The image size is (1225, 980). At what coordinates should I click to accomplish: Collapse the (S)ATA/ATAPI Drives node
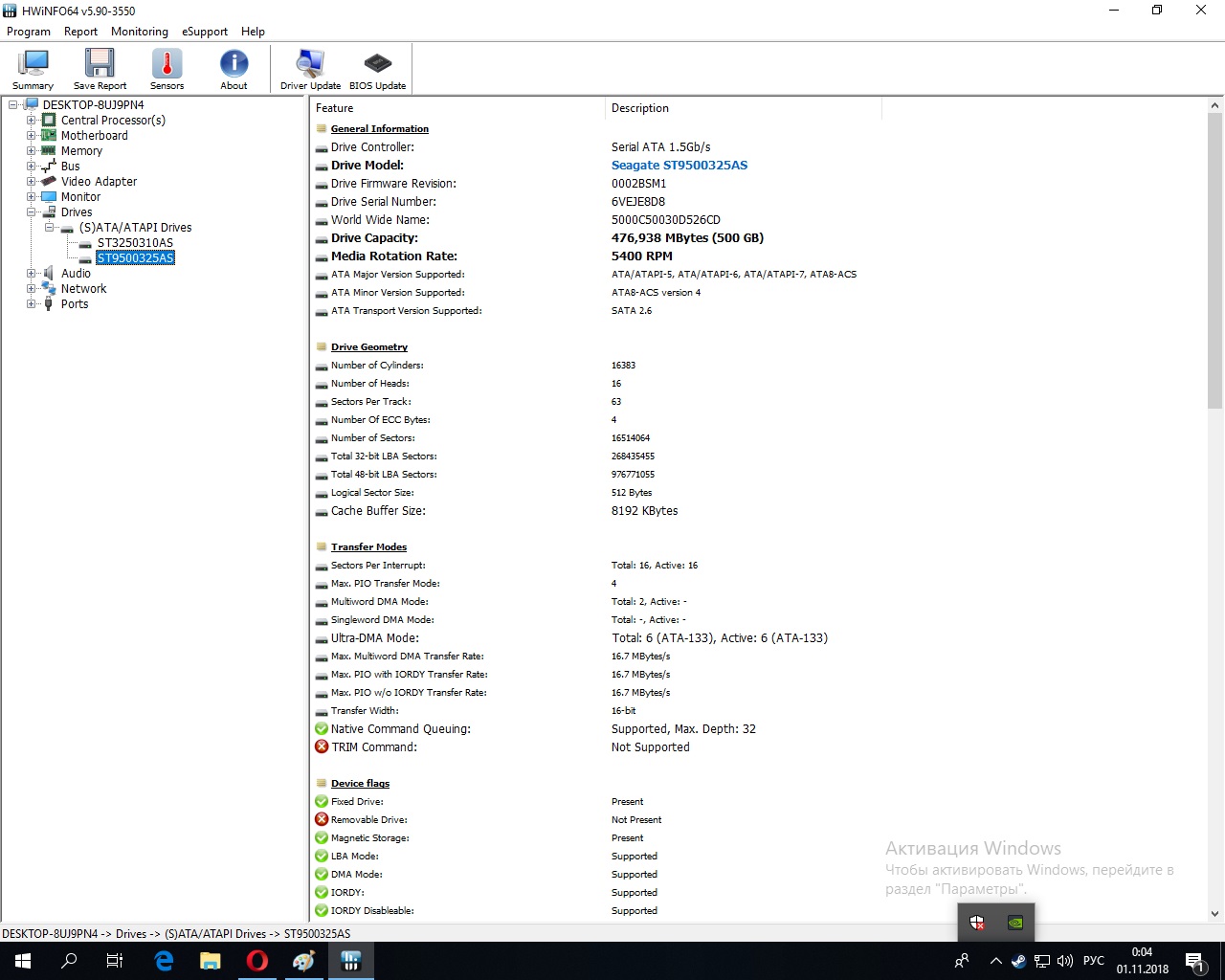pos(50,228)
